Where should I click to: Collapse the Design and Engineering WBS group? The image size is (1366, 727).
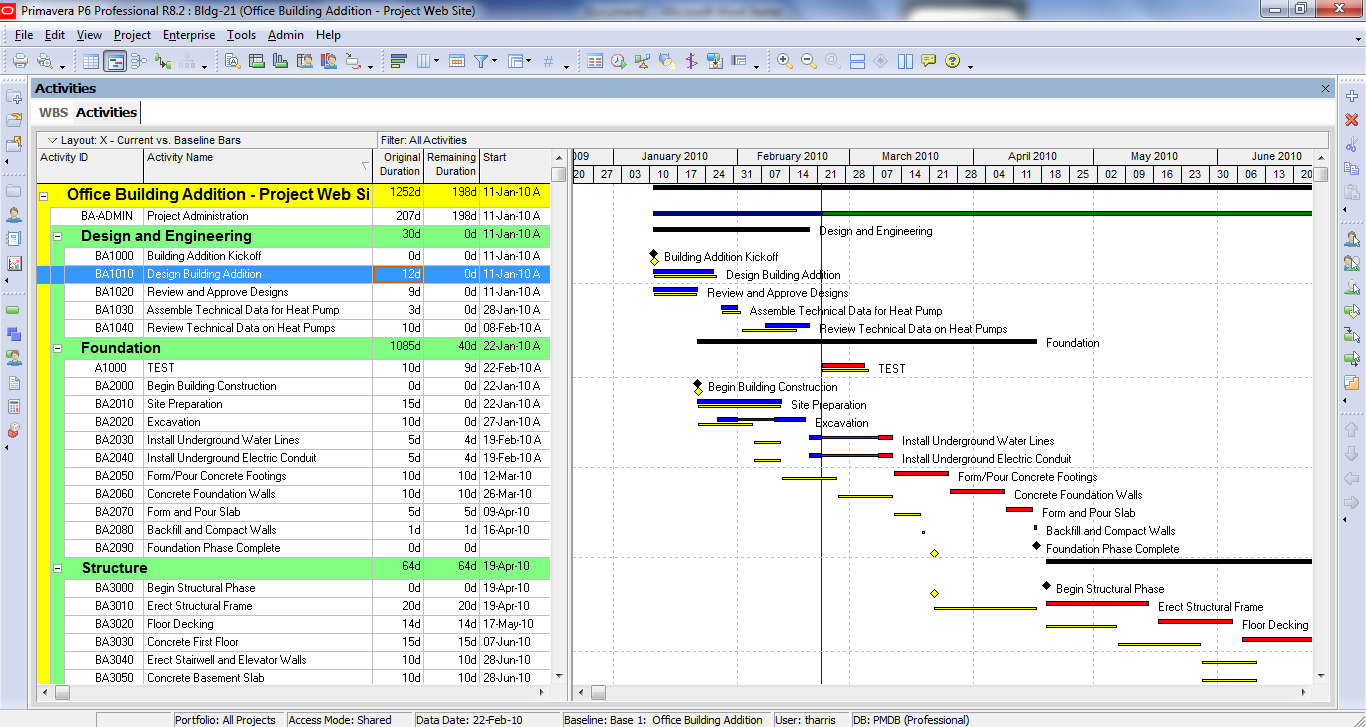click(57, 237)
